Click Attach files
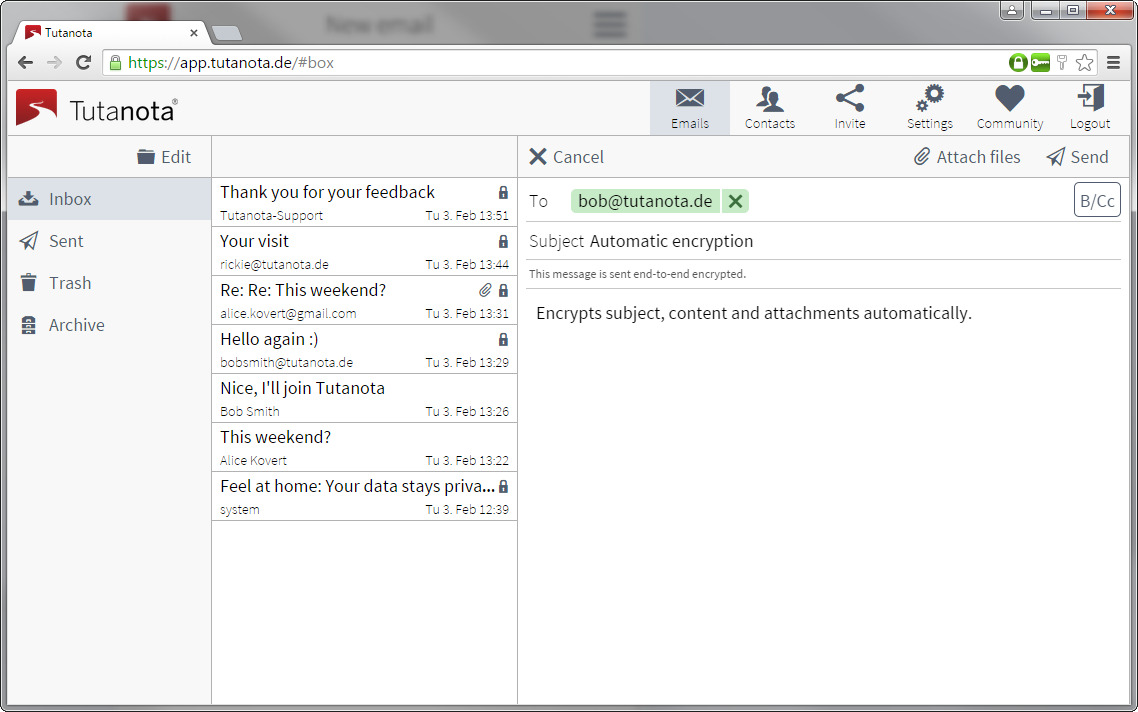Image resolution: width=1138 pixels, height=712 pixels. coord(967,157)
